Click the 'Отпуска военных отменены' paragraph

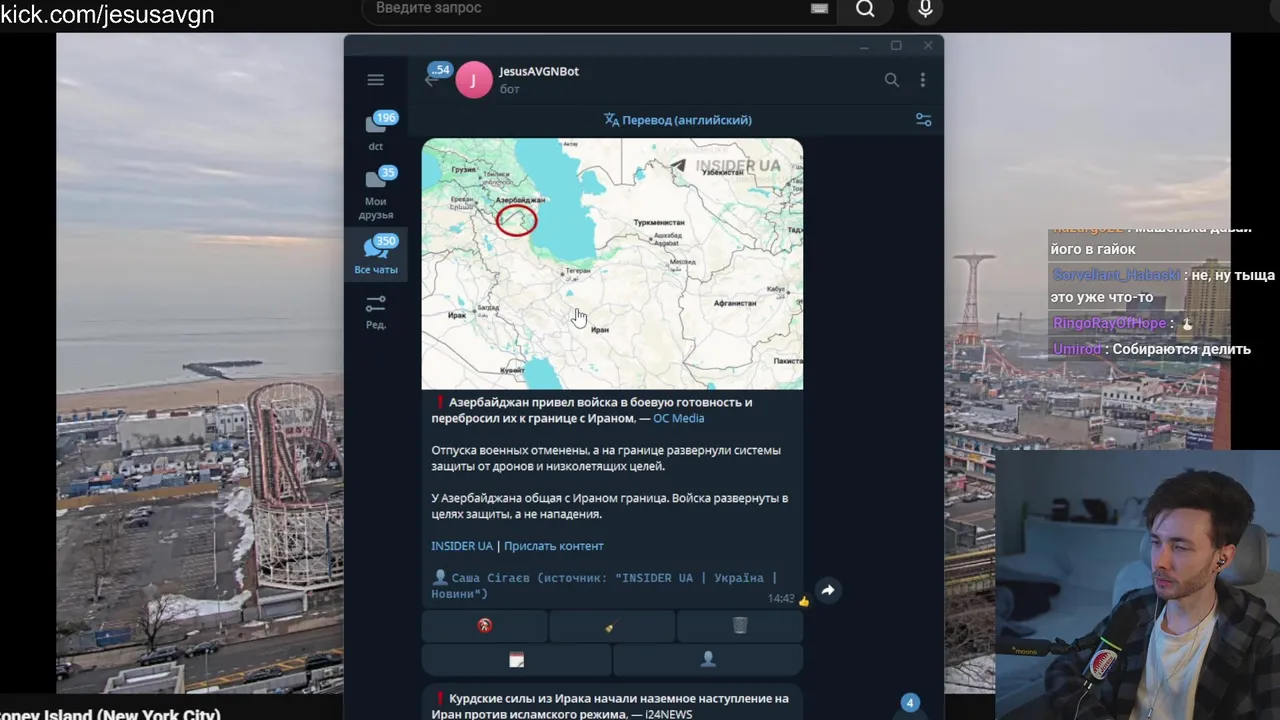coord(606,458)
